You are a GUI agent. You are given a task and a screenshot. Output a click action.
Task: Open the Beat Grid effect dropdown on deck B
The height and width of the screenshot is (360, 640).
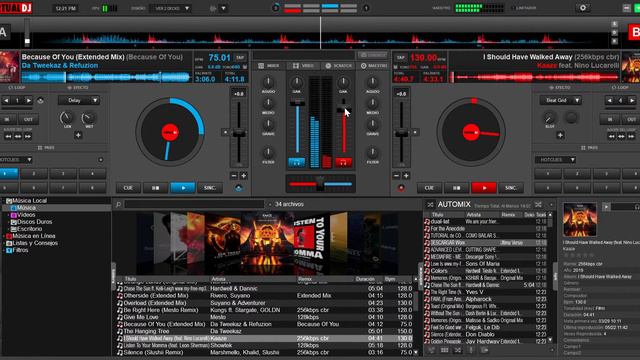(561, 100)
